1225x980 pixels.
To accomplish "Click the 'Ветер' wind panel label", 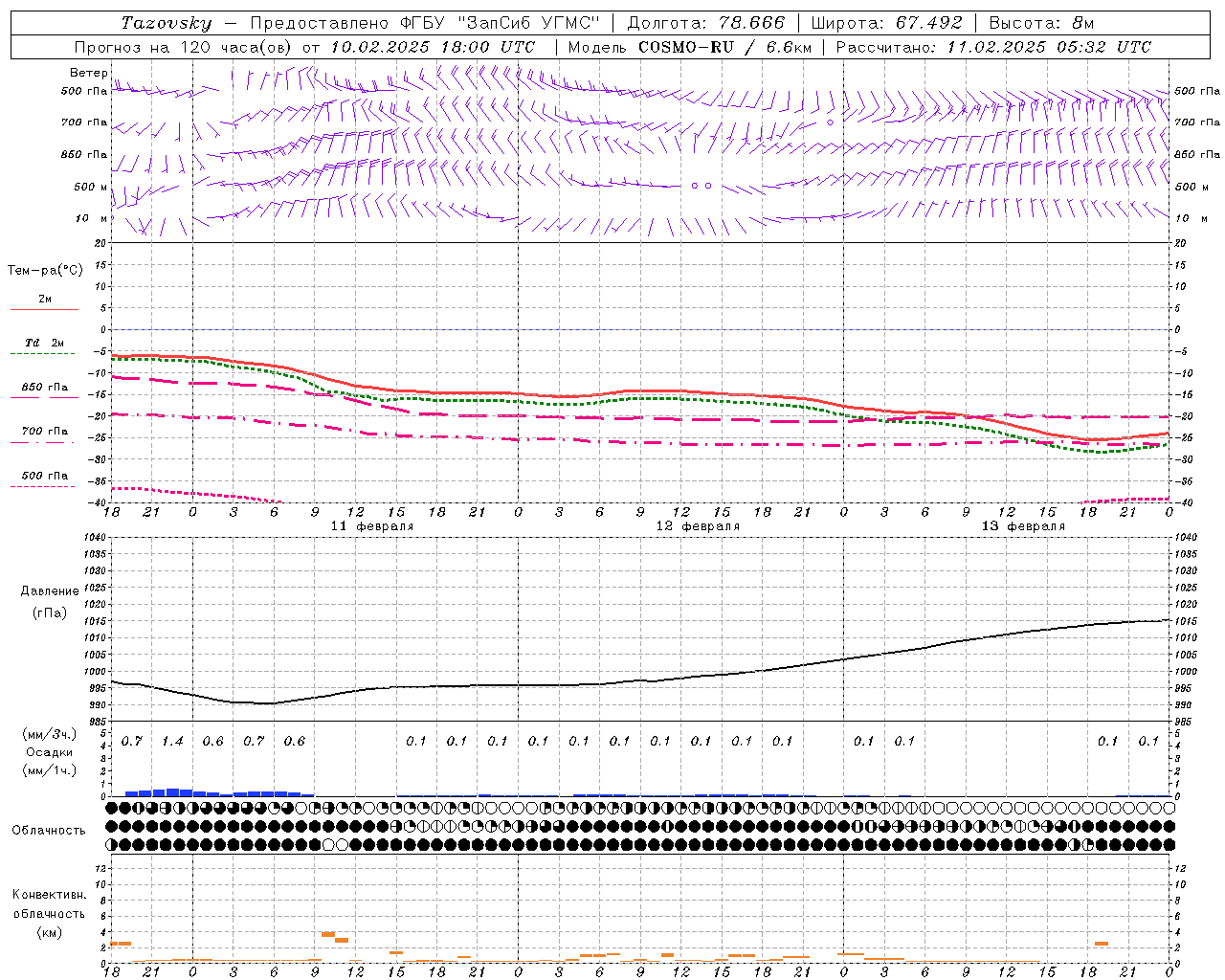I will tap(89, 73).
